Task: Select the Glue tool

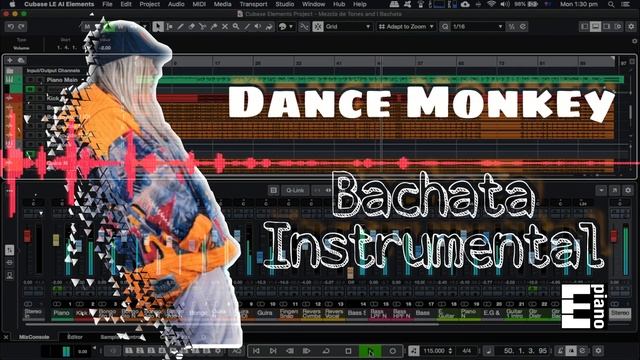Action: coord(213,27)
